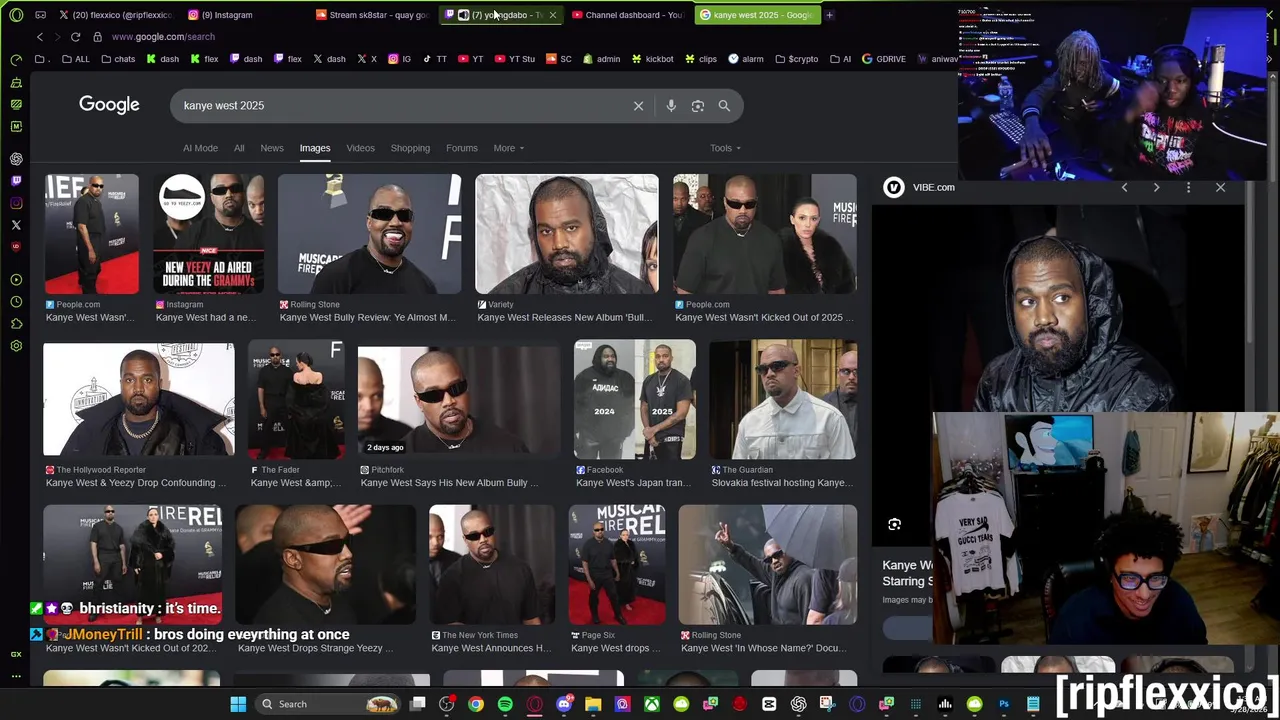This screenshot has height=720, width=1280.
Task: Expand the AI bookmarks folder
Action: 841,59
